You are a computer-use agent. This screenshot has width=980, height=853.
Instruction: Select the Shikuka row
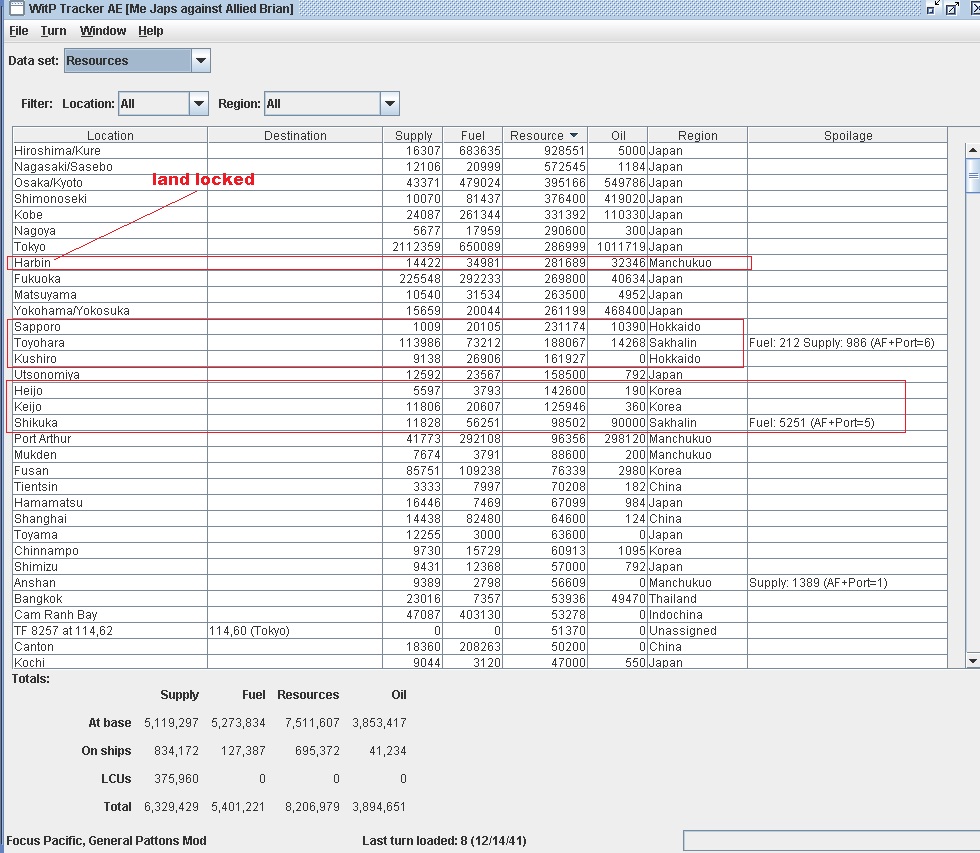pyautogui.click(x=479, y=423)
